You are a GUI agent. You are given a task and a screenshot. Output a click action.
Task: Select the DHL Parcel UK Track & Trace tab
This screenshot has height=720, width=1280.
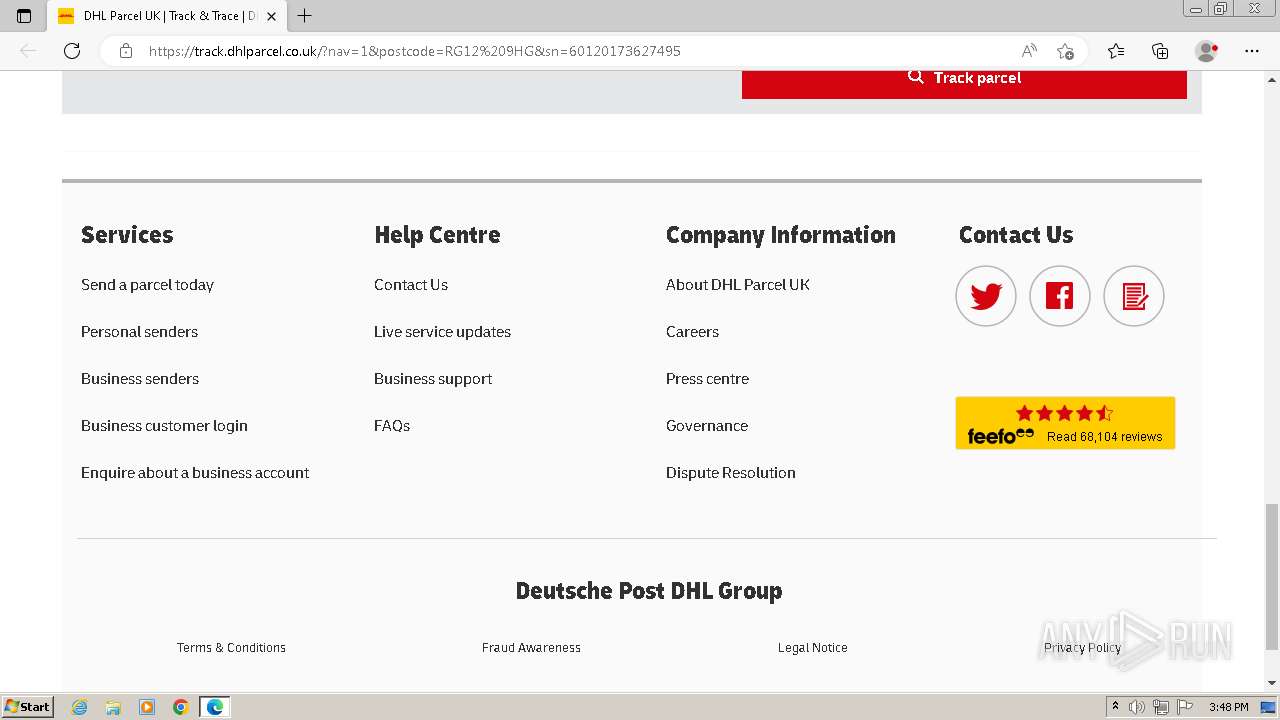167,16
